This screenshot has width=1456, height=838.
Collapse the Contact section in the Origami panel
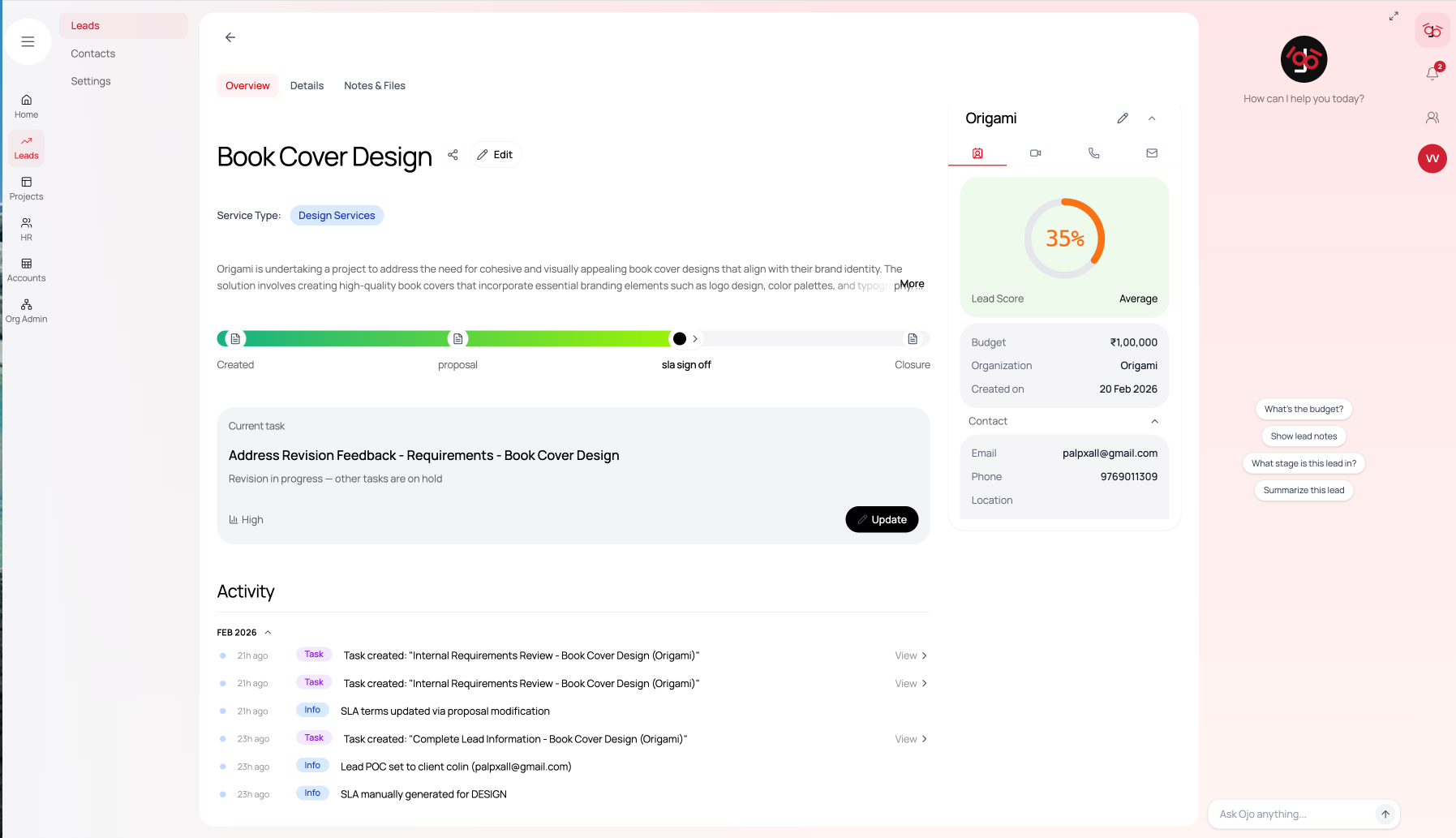click(1155, 421)
